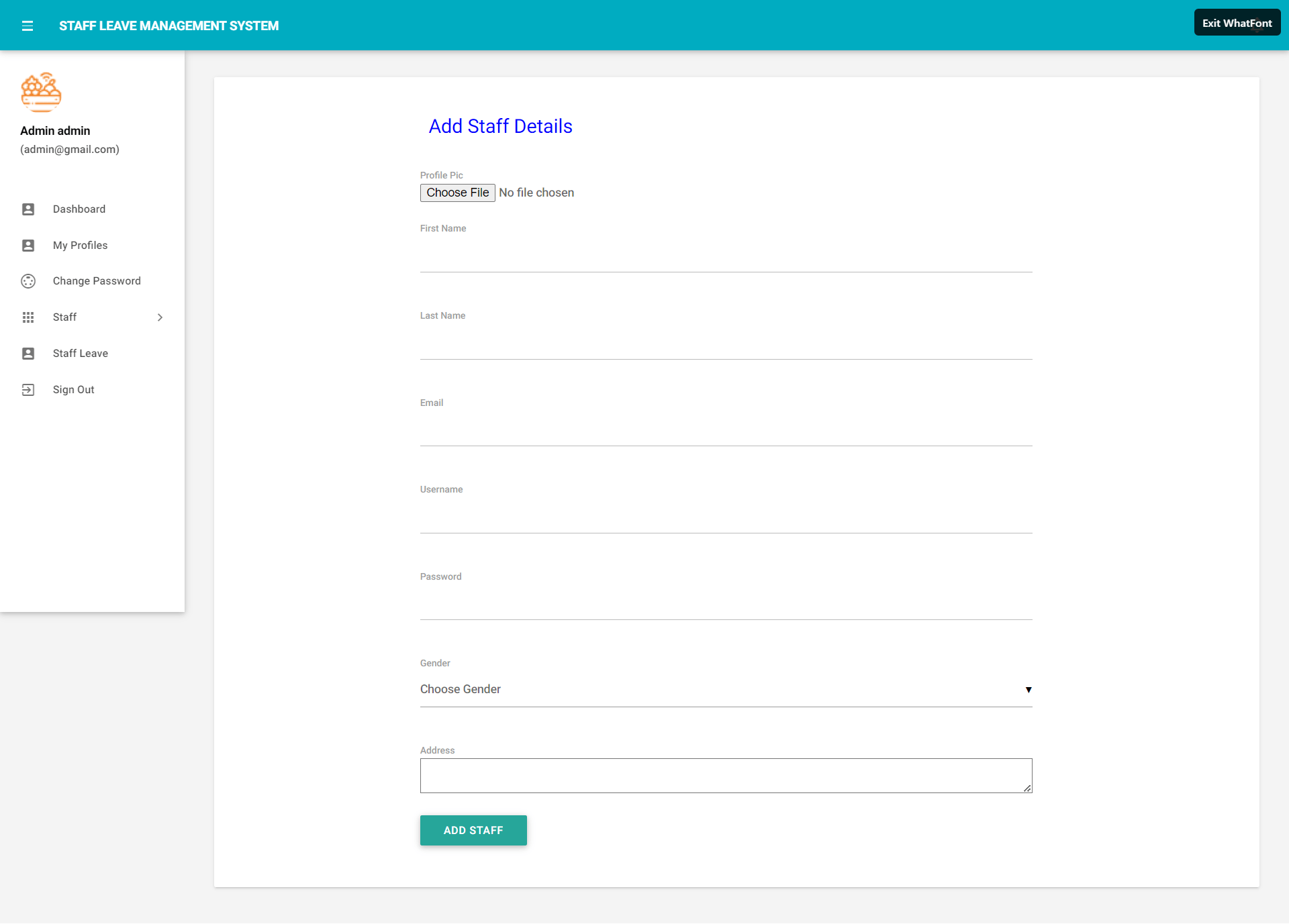Open the hamburger navigation menu
This screenshot has height=924, width=1289.
click(28, 25)
